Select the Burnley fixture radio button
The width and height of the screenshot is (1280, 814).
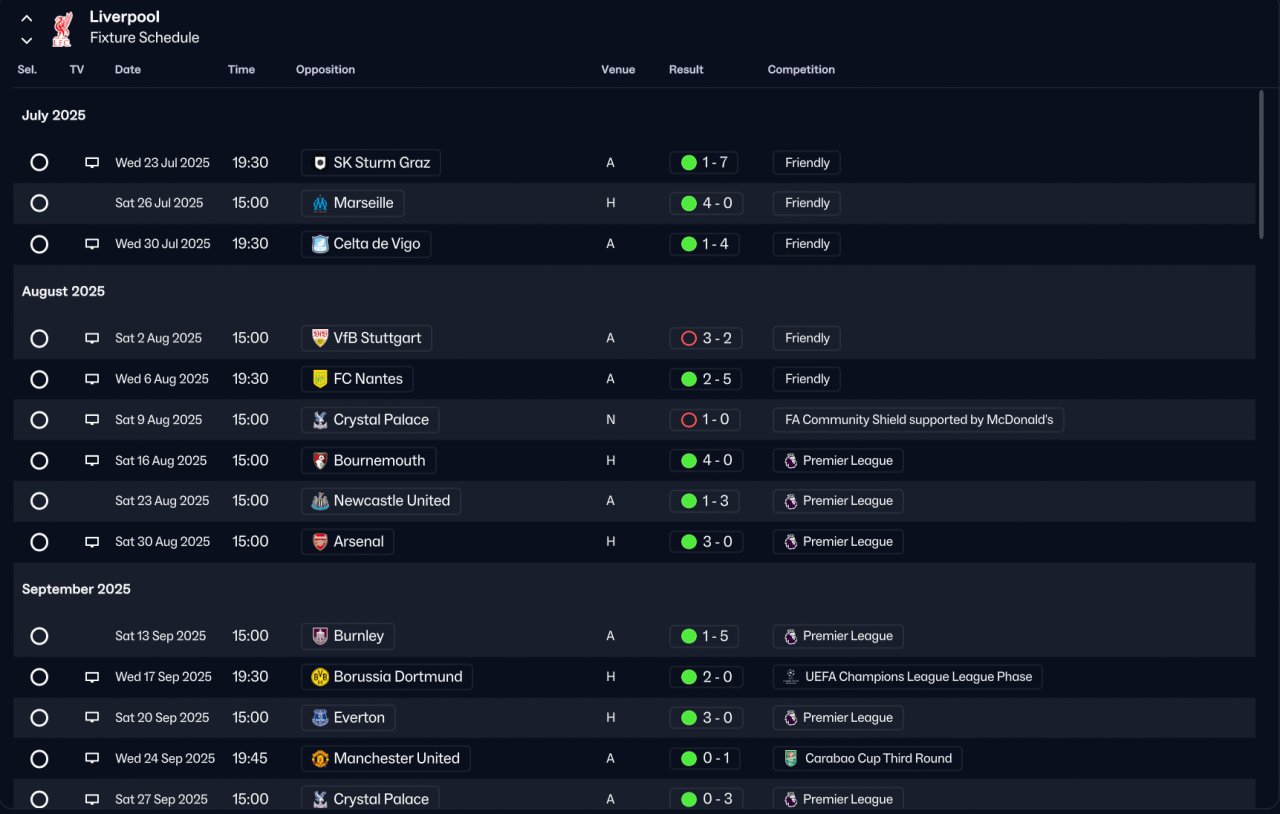pyautogui.click(x=39, y=636)
